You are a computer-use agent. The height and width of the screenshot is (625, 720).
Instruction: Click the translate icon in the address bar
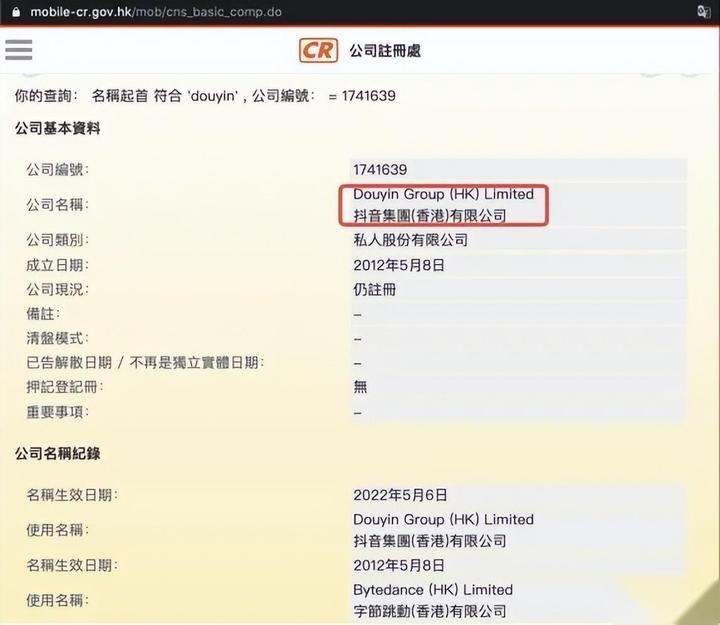[x=703, y=11]
